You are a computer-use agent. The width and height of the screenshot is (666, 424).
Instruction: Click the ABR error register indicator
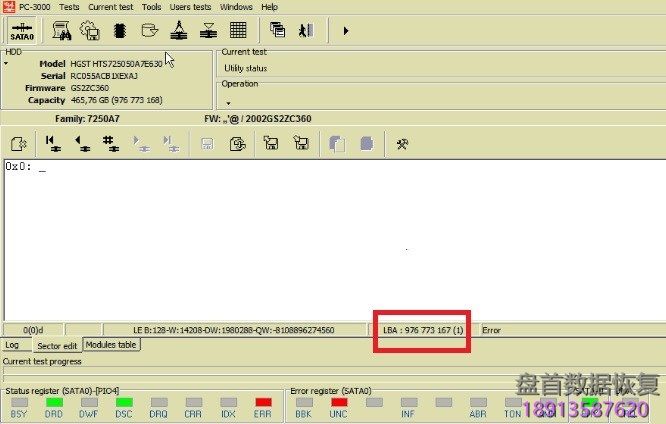(478, 402)
